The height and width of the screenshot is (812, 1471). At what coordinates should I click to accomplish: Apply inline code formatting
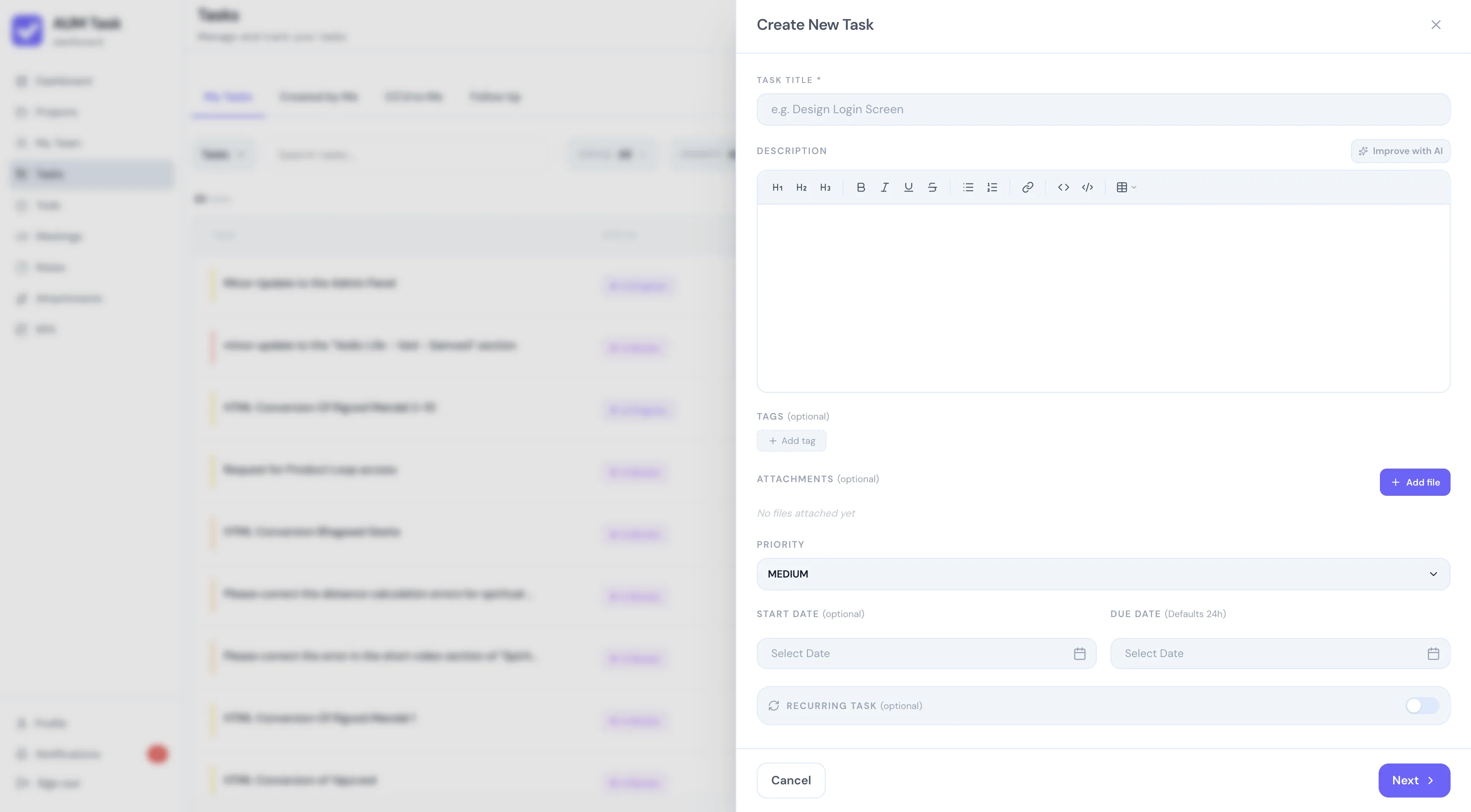click(1063, 187)
